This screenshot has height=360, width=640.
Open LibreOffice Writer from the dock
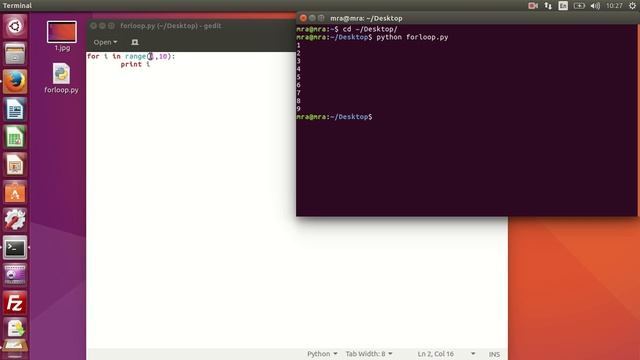[15, 109]
